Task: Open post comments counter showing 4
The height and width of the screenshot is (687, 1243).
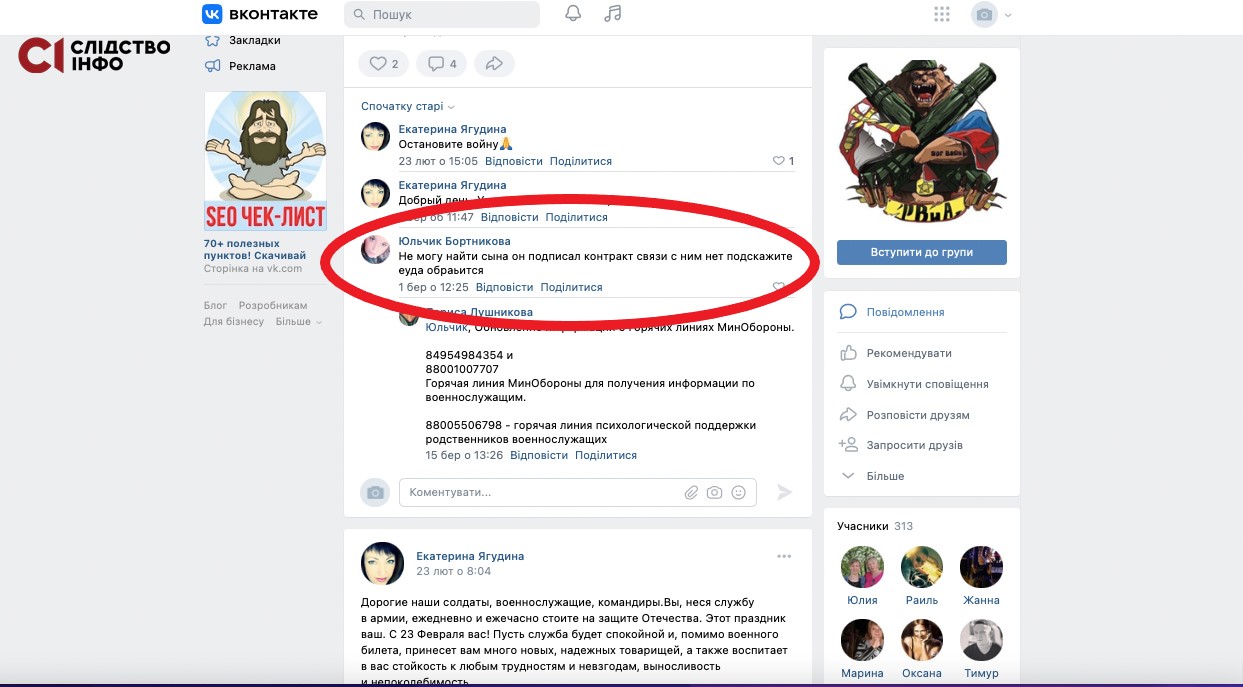Action: pos(442,64)
